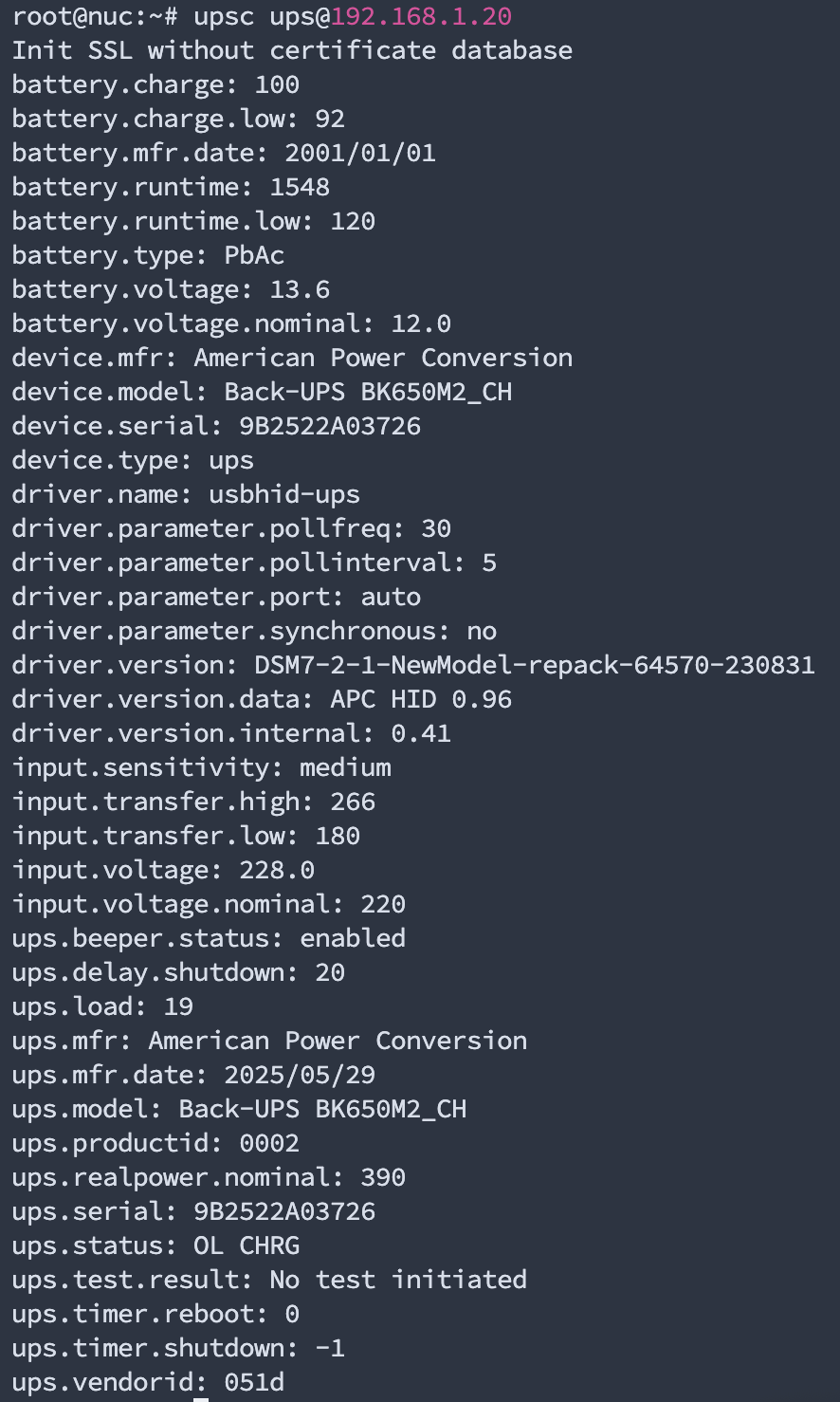
Task: Click the ups.vendorid value 051d
Action: 254,1382
